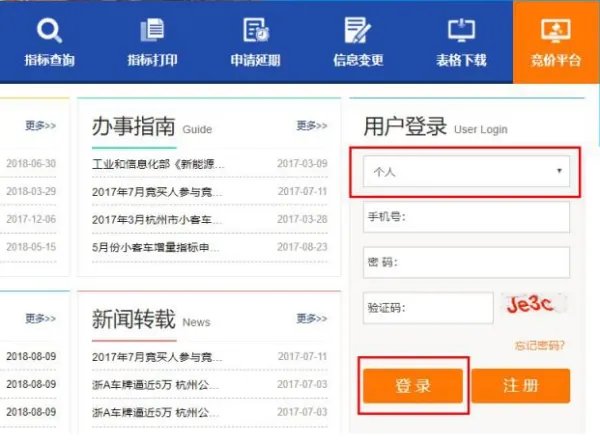Image resolution: width=600 pixels, height=444 pixels.
Task: Click the orange 注册 button
Action: point(521,385)
